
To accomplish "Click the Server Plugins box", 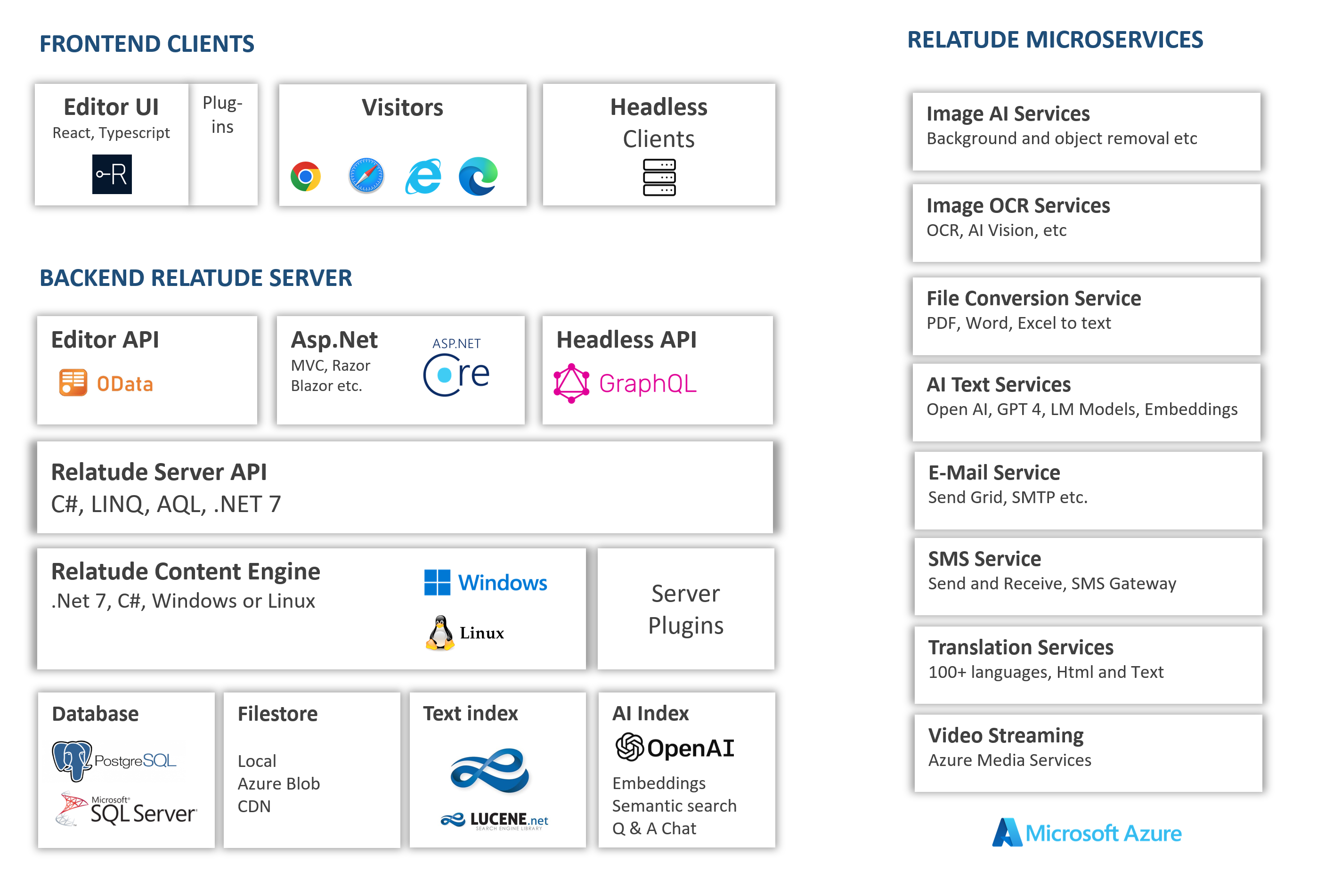I will [686, 609].
